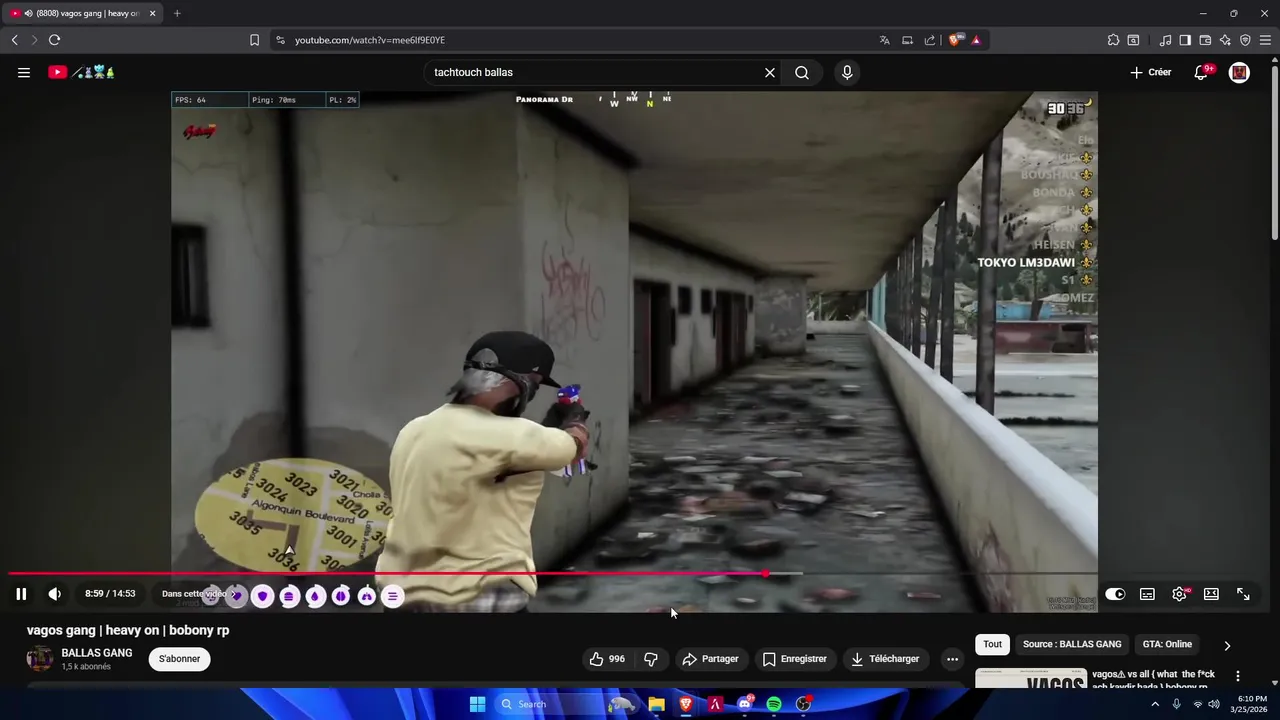Open YouTube notifications bell
The height and width of the screenshot is (720, 1280).
(1201, 72)
